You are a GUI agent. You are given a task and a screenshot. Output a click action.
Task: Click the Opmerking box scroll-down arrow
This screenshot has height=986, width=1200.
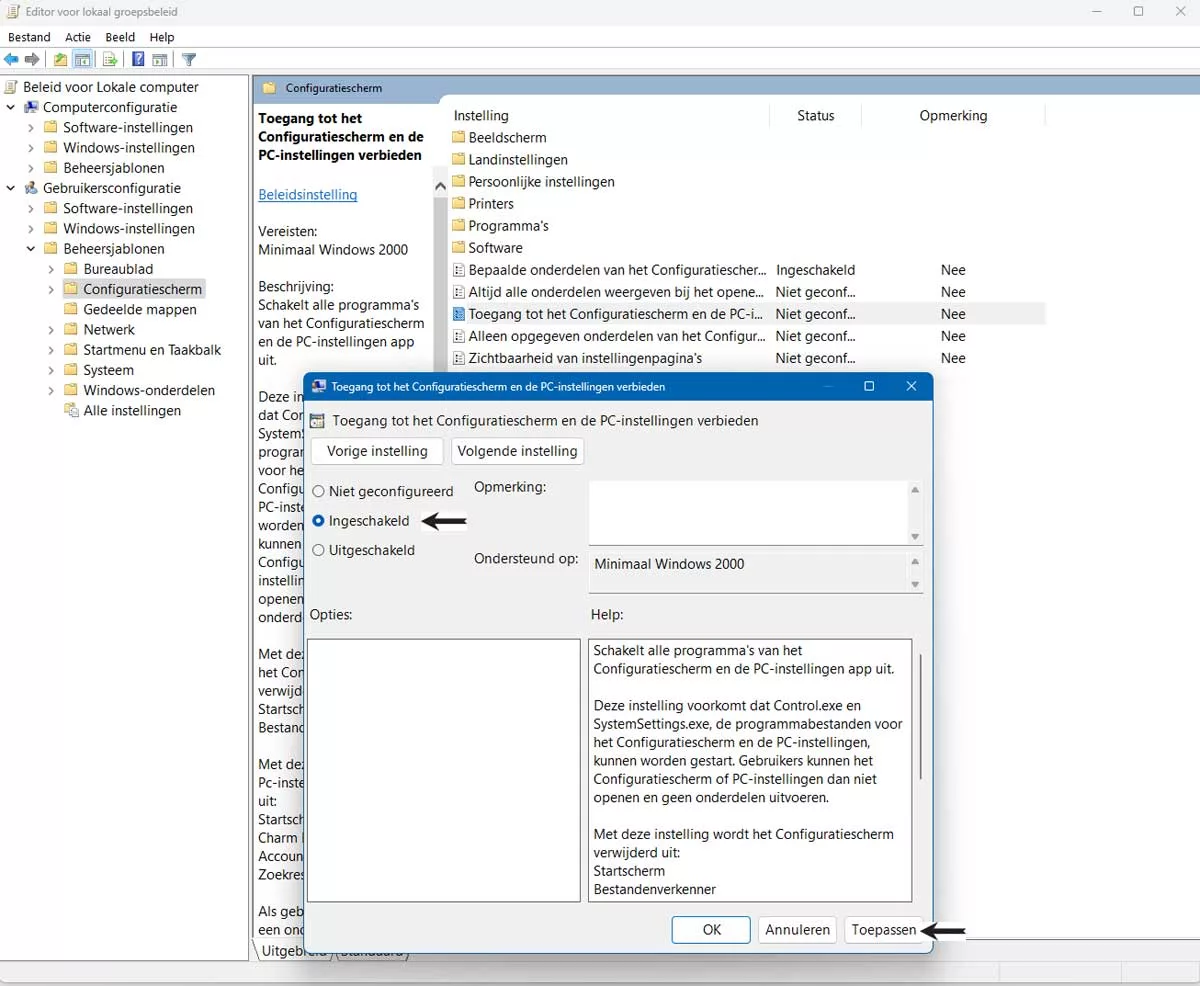coord(915,537)
